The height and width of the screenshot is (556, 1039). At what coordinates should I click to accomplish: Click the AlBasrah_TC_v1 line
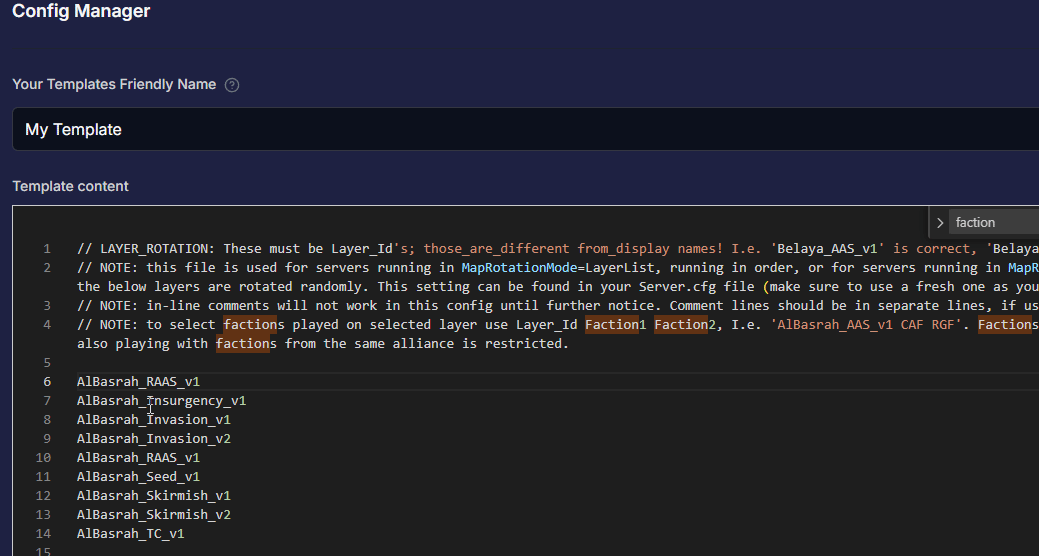pos(131,533)
